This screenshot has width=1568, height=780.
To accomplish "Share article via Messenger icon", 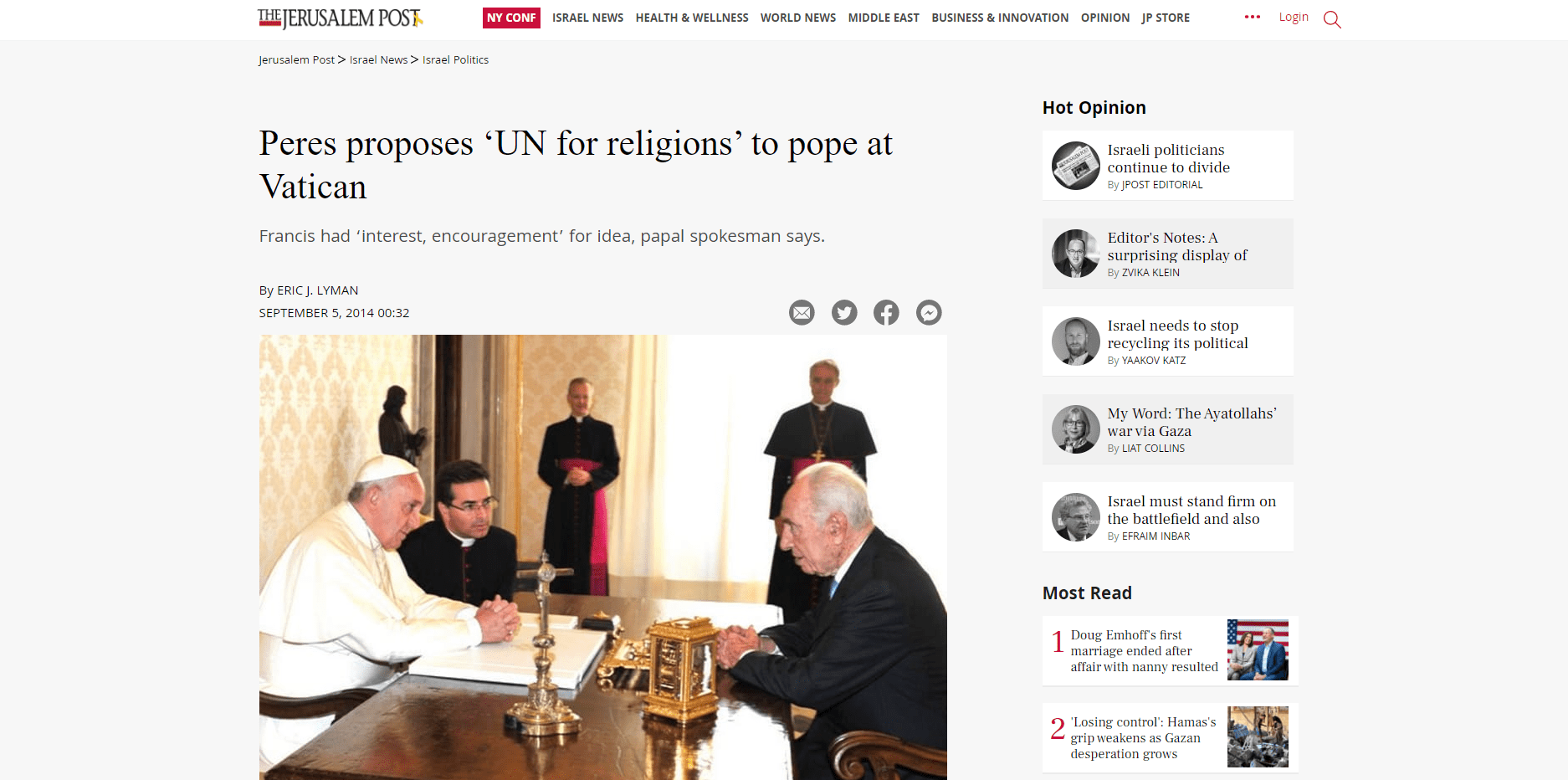I will coord(929,313).
